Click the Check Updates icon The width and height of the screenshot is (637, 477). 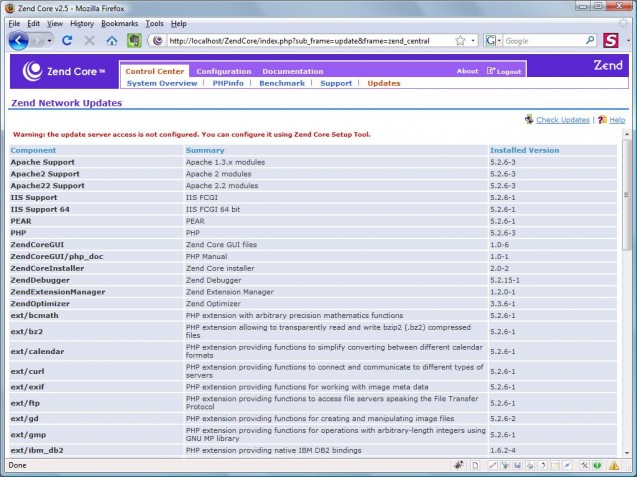click(x=529, y=119)
